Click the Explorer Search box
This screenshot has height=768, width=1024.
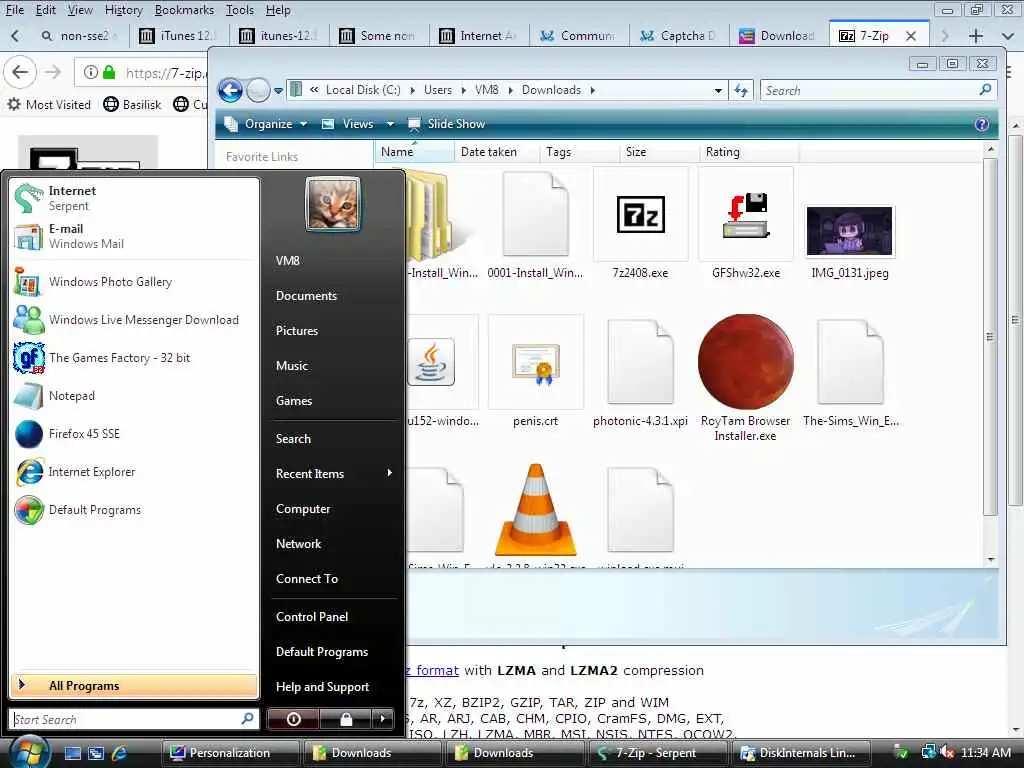tap(878, 90)
